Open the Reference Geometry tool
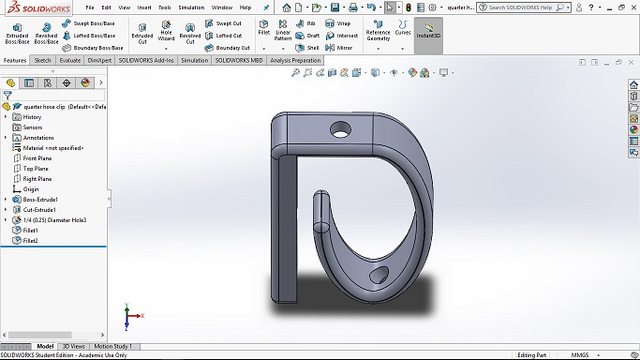This screenshot has width=640, height=360. [378, 30]
